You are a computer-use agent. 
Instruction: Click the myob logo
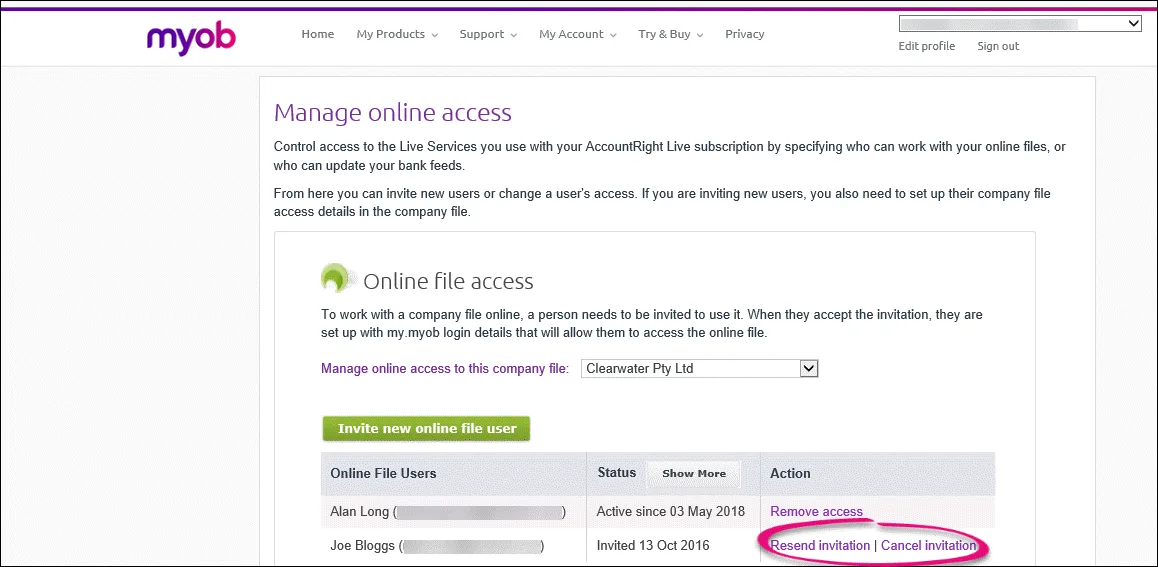point(191,38)
